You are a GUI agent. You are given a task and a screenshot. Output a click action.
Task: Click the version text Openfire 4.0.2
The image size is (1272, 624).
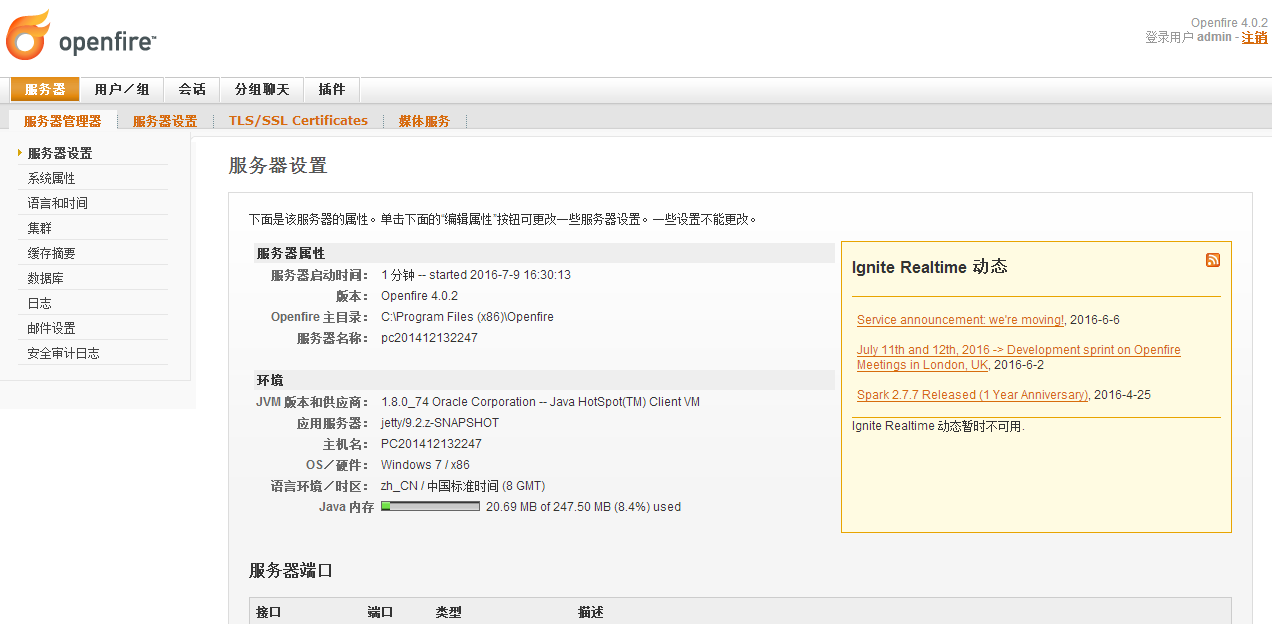tap(419, 296)
